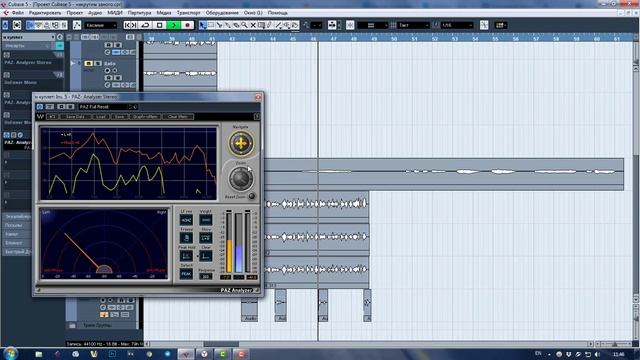This screenshot has height=360, width=640.
Task: Open the Оборудование menu
Action: click(222, 13)
